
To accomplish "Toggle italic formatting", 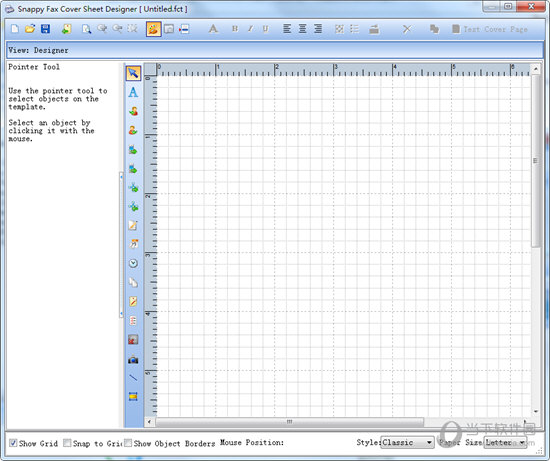I will click(250, 29).
